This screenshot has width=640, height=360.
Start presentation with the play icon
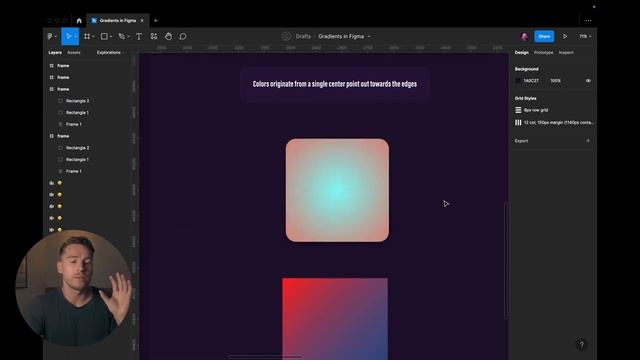[x=565, y=36]
